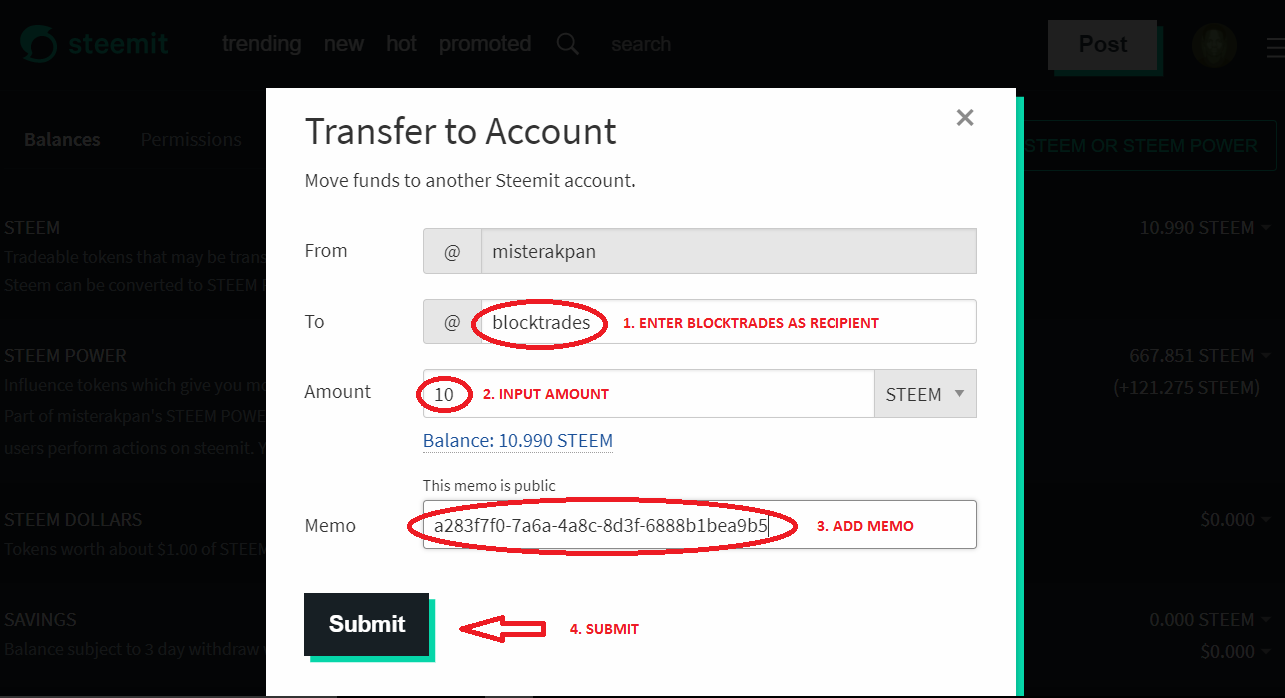
Task: Switch to the Balances tab
Action: pos(62,140)
